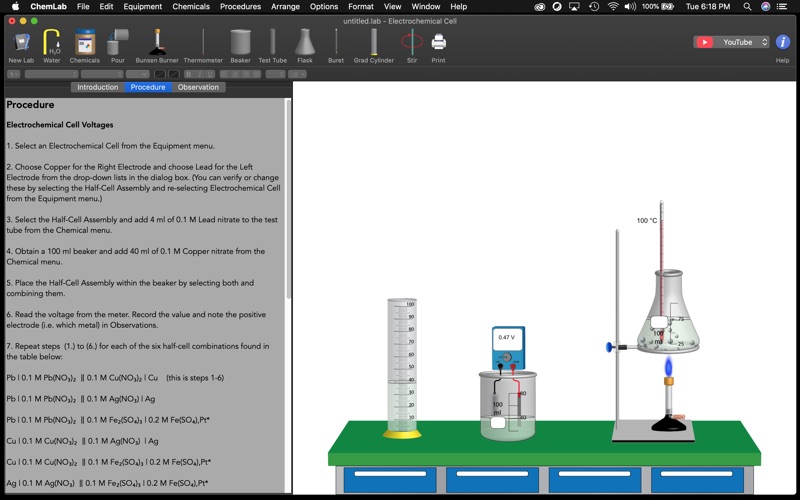Click the procedure panel vertical scrollbar

click(x=288, y=199)
